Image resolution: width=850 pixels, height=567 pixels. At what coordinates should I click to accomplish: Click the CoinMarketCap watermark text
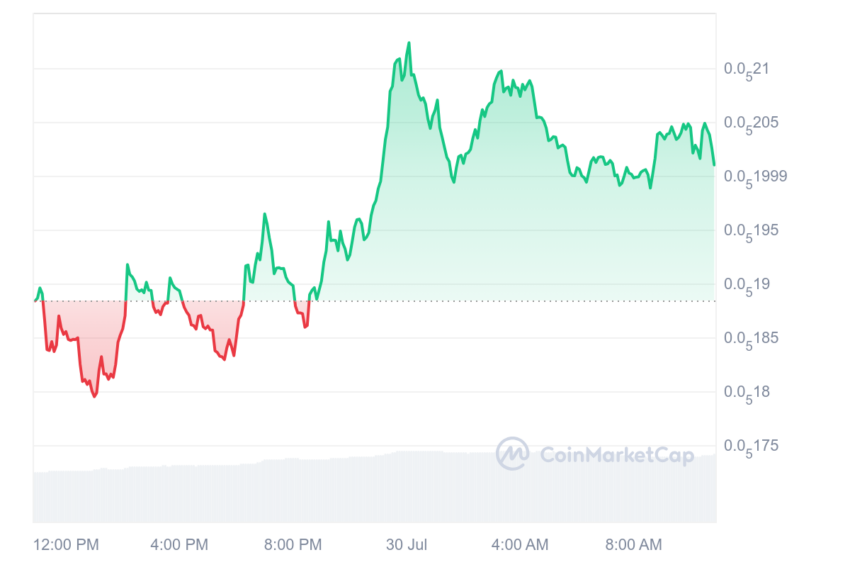pos(617,455)
